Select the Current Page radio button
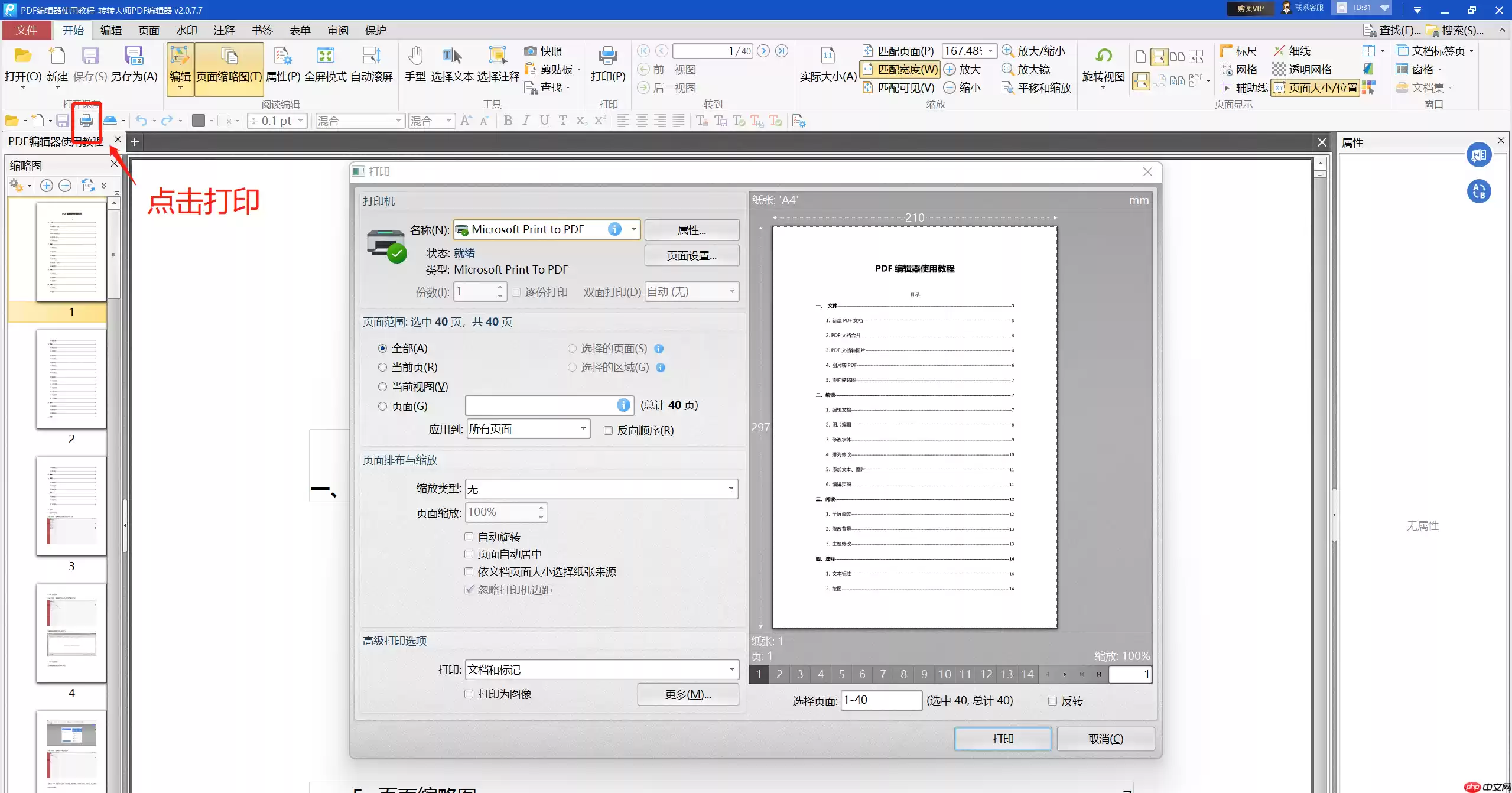 382,368
